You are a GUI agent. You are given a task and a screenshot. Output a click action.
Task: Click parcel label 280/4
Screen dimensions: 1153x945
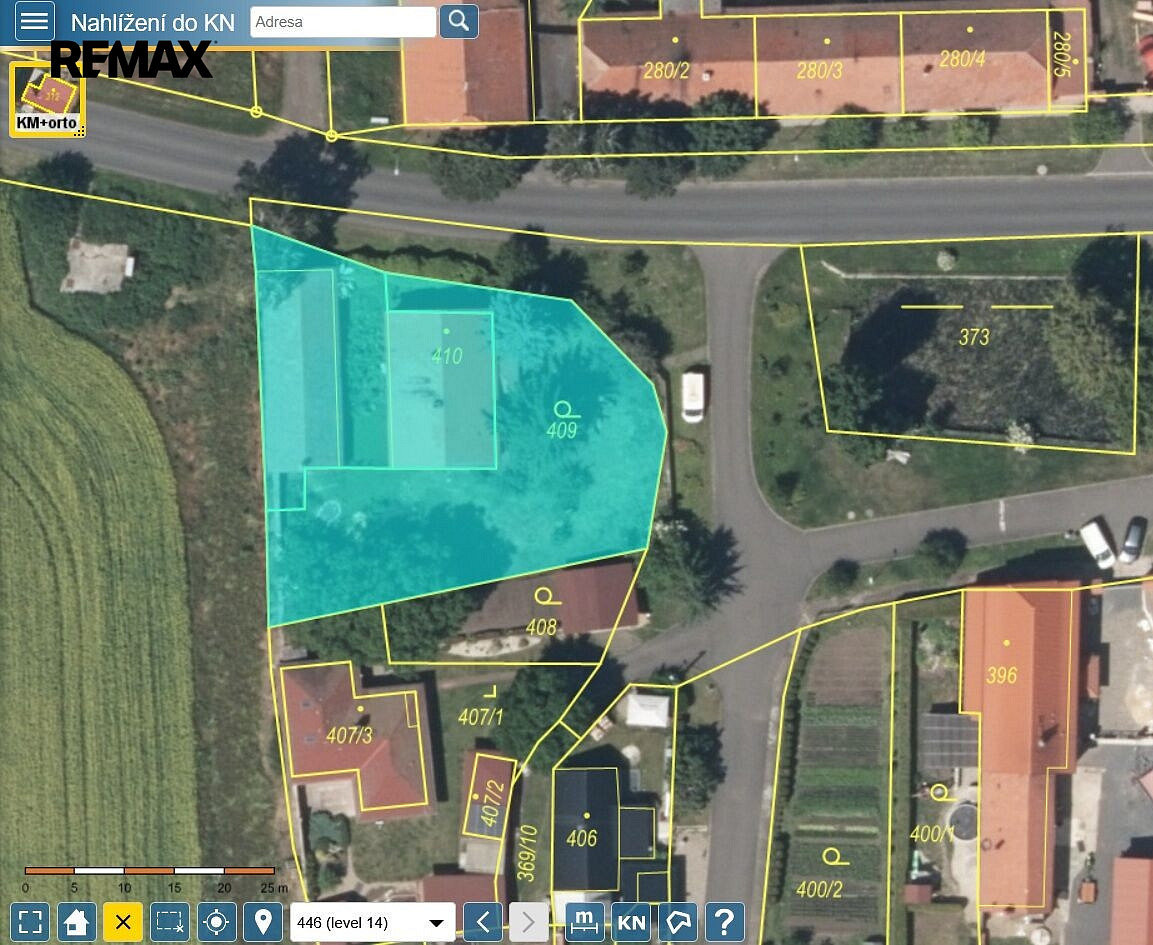(x=962, y=59)
